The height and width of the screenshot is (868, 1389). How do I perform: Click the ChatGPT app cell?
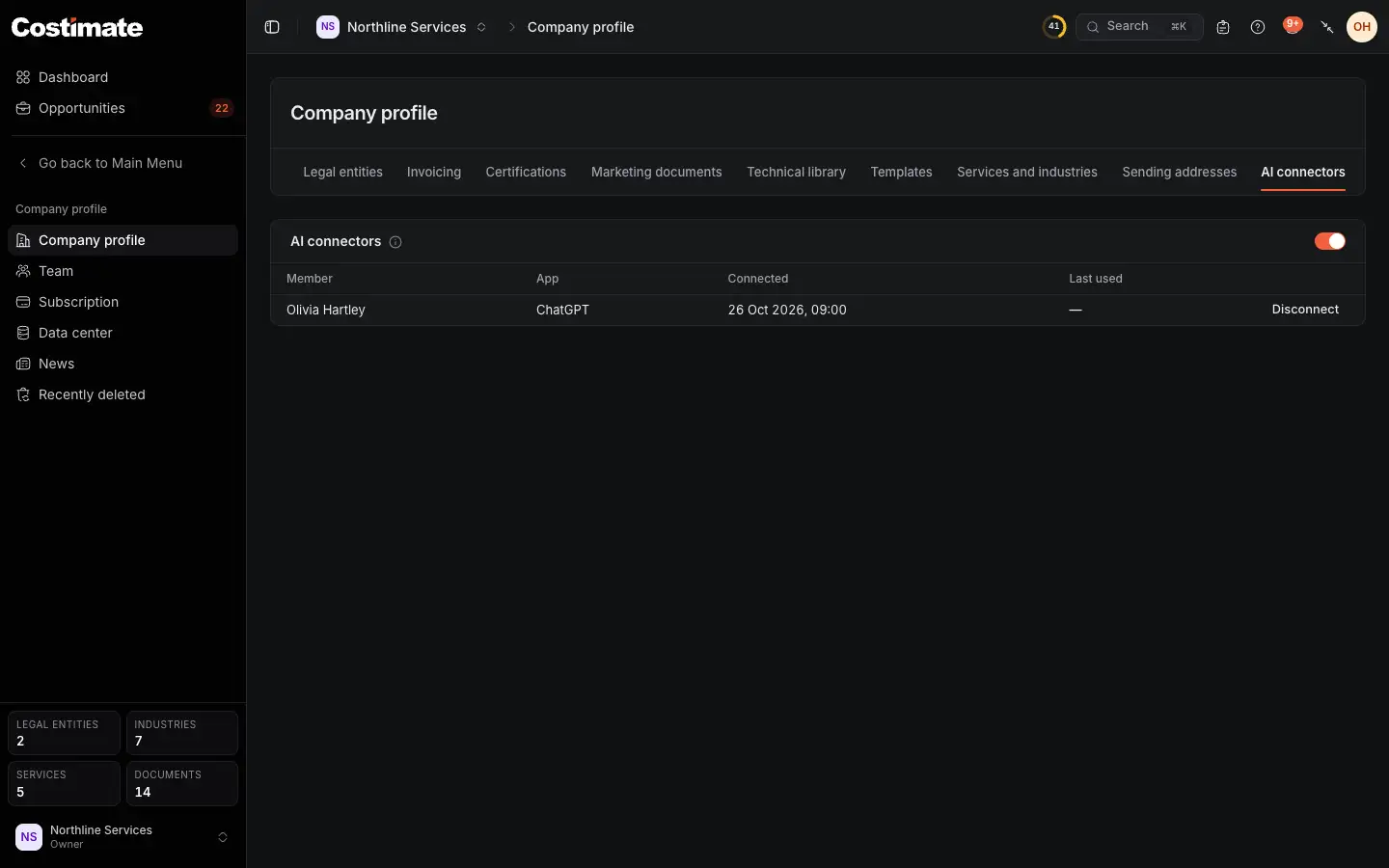pyautogui.click(x=562, y=310)
